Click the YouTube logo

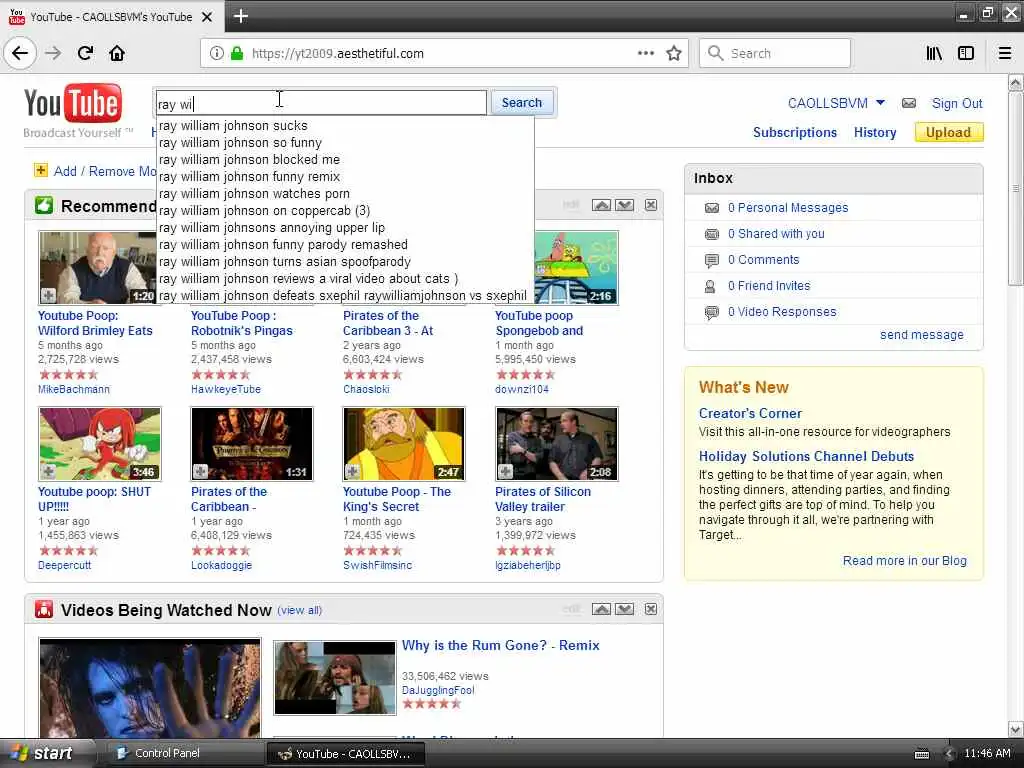coord(72,103)
